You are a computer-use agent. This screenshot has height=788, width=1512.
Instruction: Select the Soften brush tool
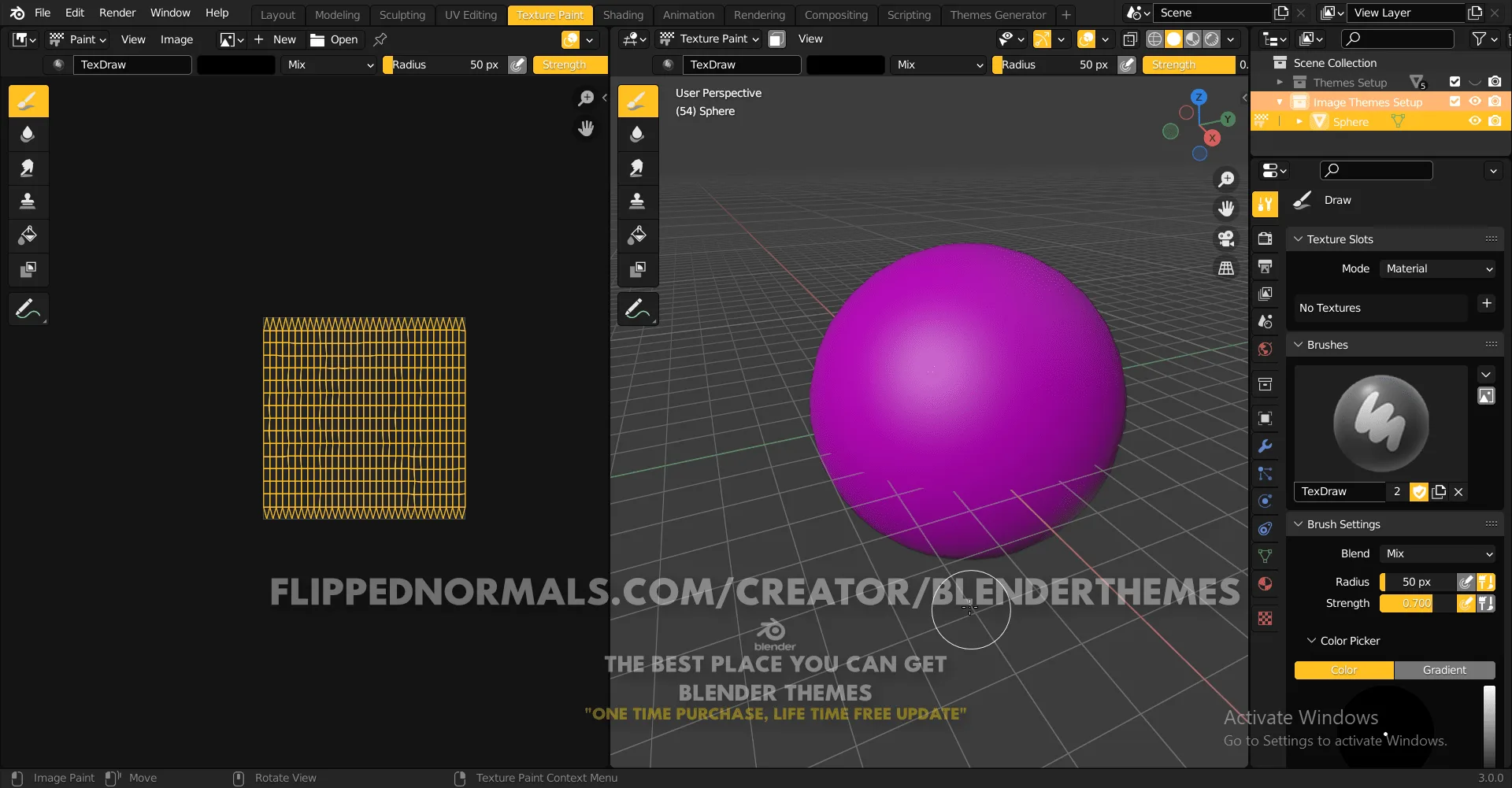[28, 134]
